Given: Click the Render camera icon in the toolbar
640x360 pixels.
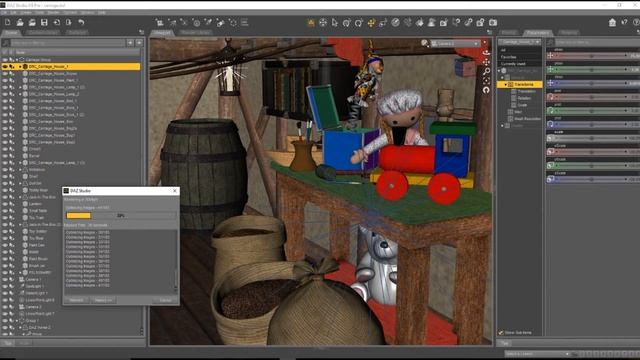Looking at the screenshot, I should pyautogui.click(x=493, y=22).
